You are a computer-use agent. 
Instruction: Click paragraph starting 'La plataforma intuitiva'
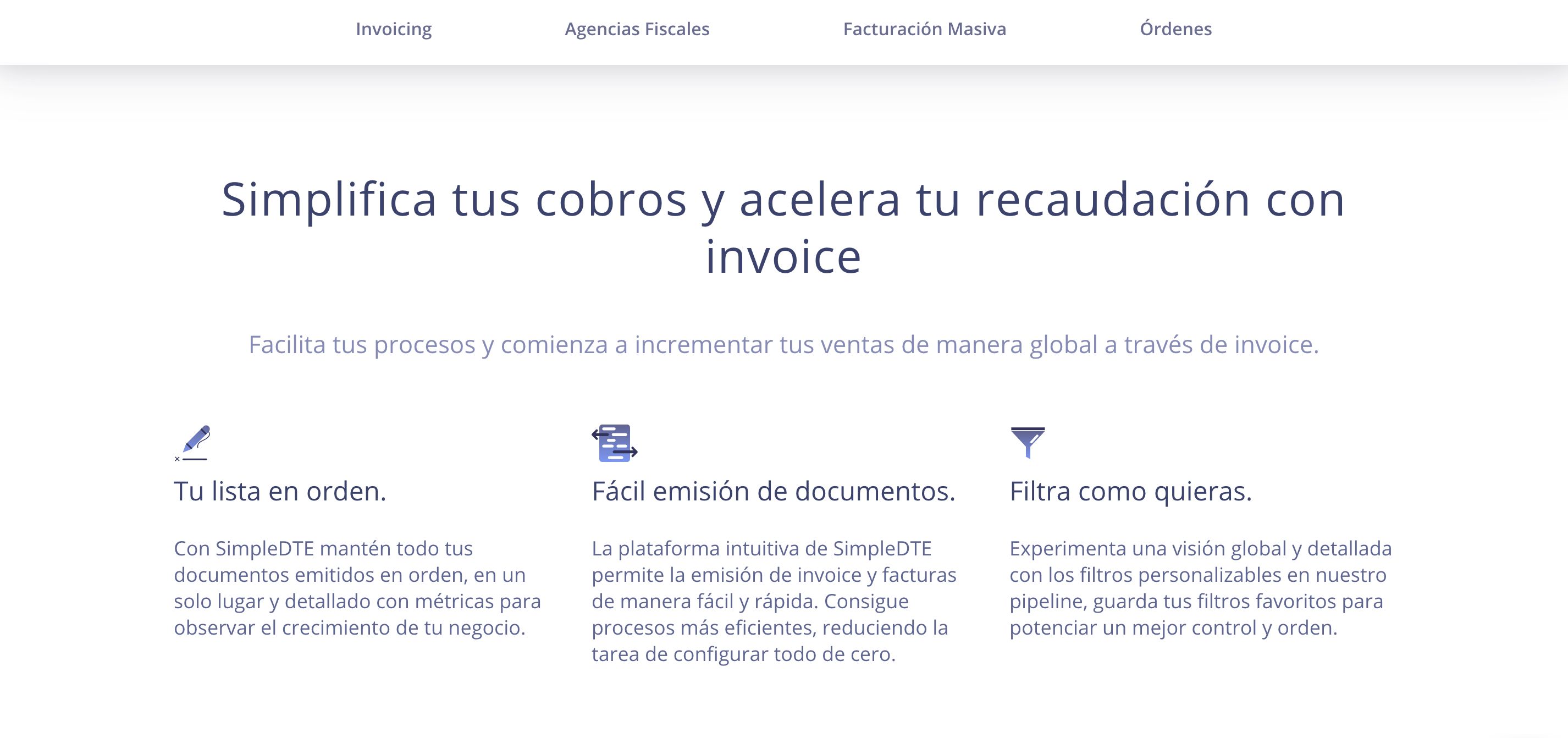774,601
